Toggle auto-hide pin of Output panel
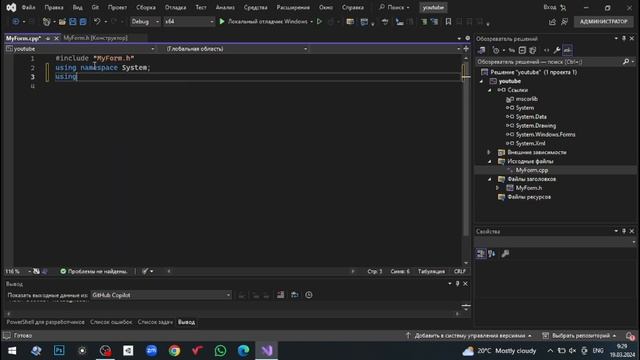 point(457,284)
